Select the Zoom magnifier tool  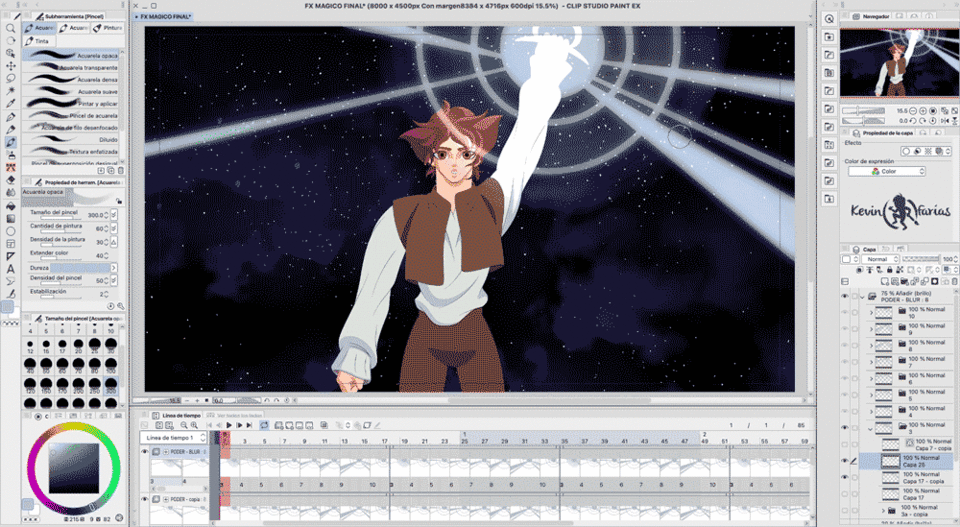[x=10, y=28]
